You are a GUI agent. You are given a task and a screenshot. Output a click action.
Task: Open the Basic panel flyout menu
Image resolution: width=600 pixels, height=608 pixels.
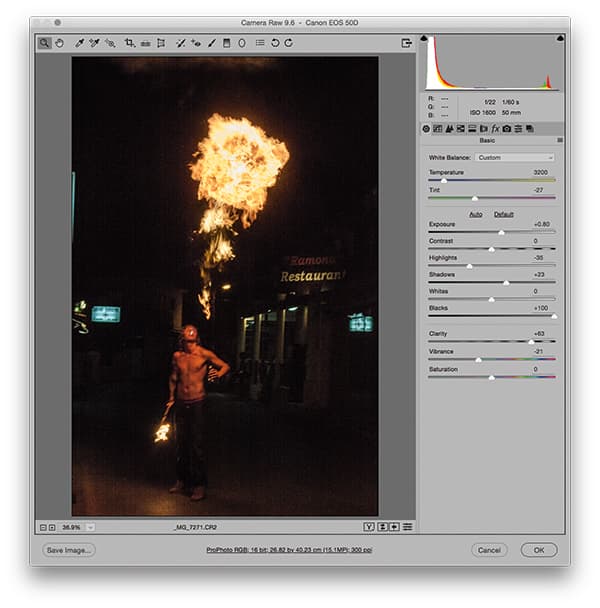click(560, 140)
